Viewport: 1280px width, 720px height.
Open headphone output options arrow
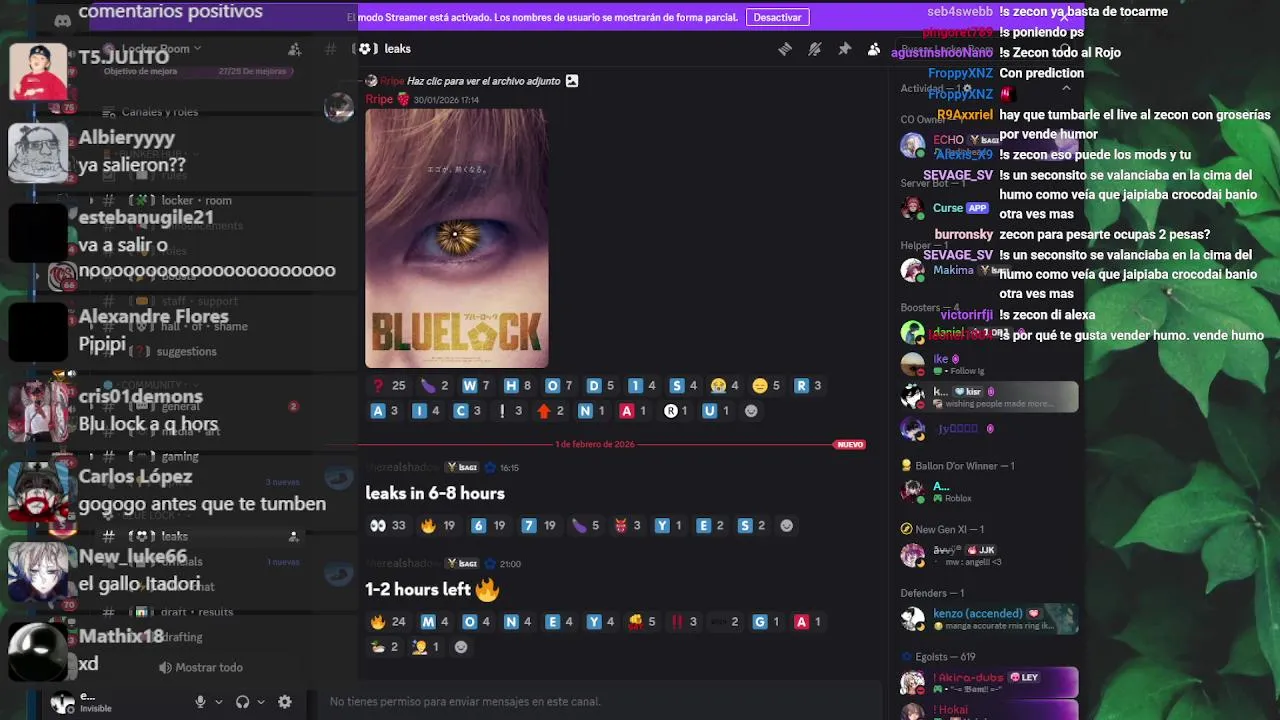coord(260,702)
